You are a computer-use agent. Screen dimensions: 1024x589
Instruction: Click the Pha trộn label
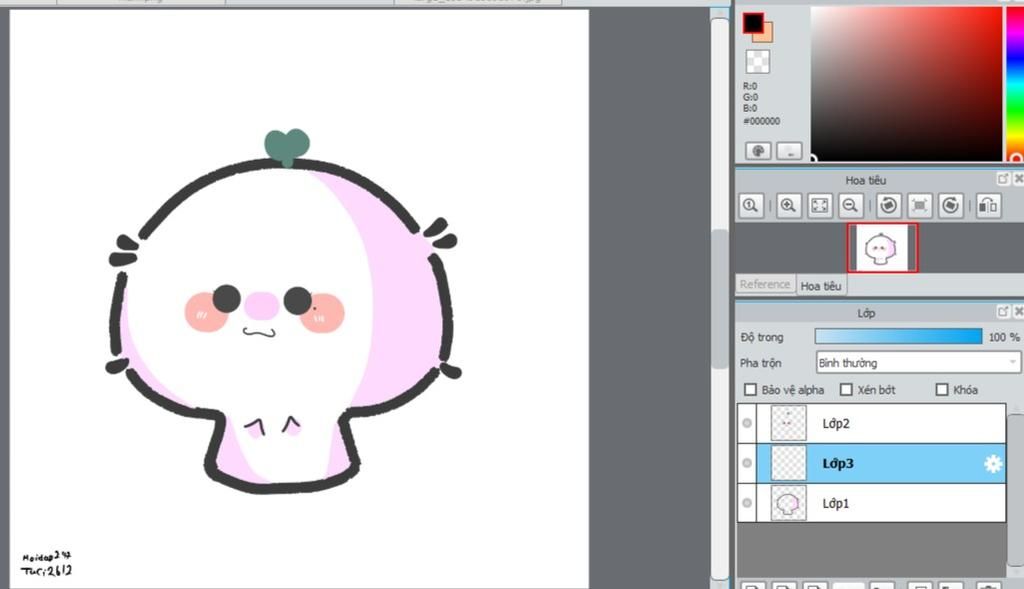(760, 362)
